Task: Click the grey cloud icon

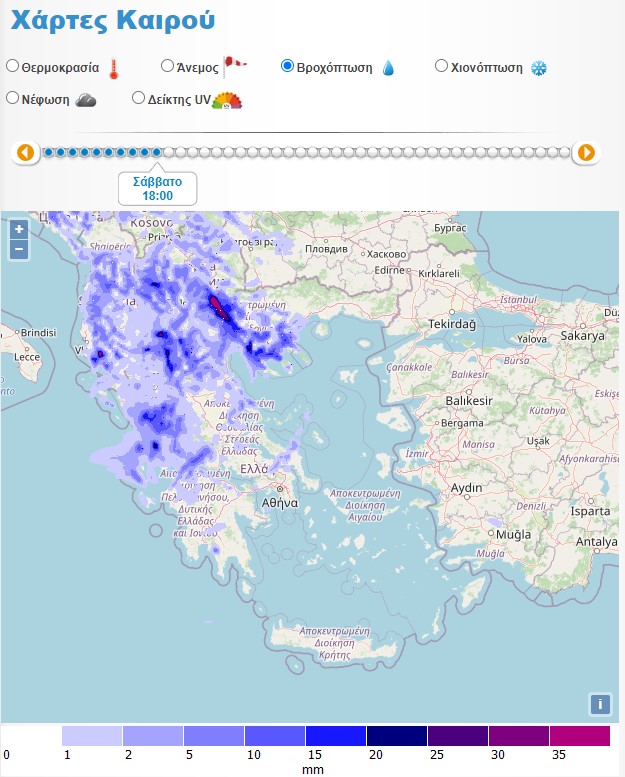Action: point(86,101)
